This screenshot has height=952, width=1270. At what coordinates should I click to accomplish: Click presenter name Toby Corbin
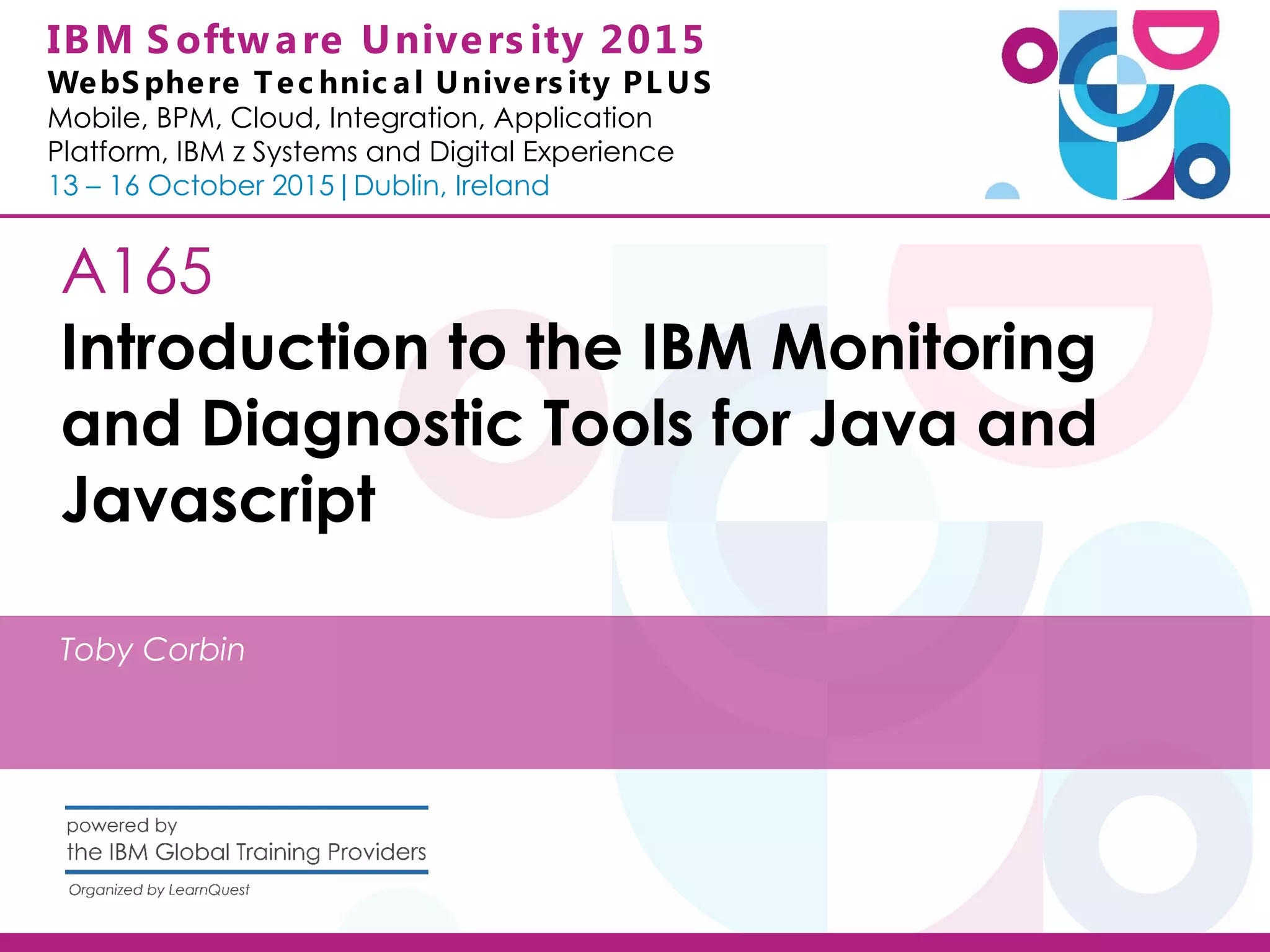(153, 650)
